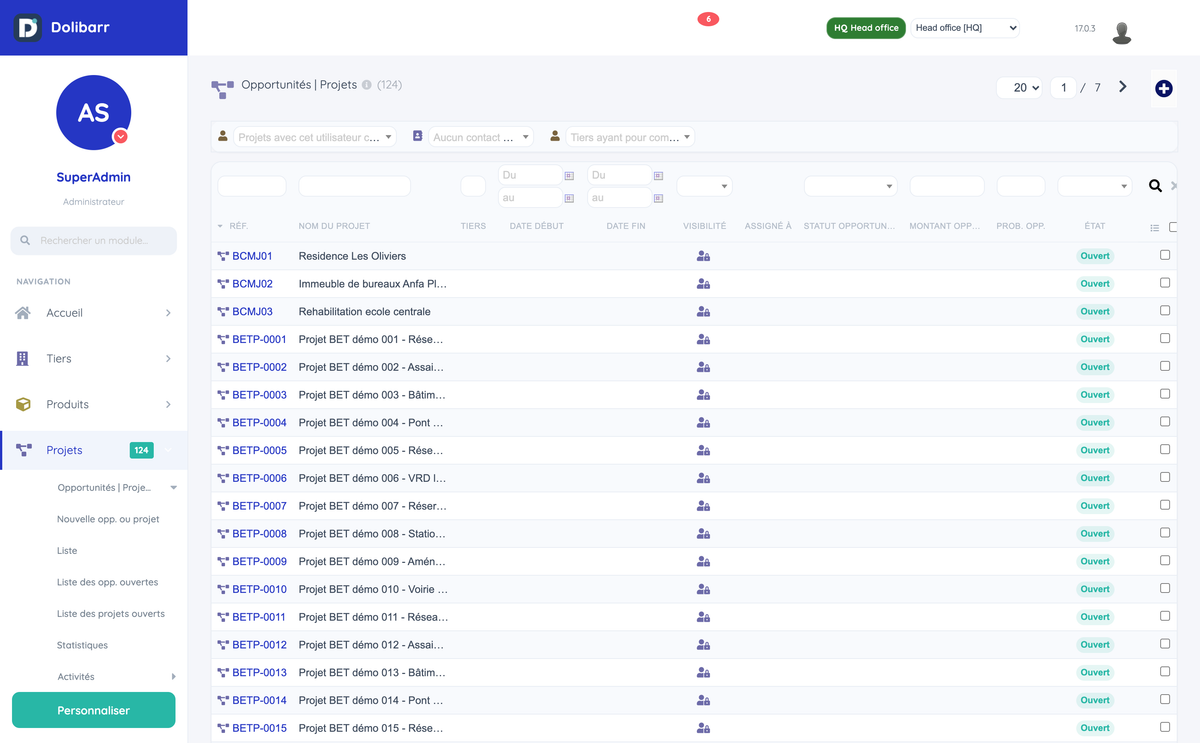
Task: Open Tiers in navigation
Action: coord(94,359)
